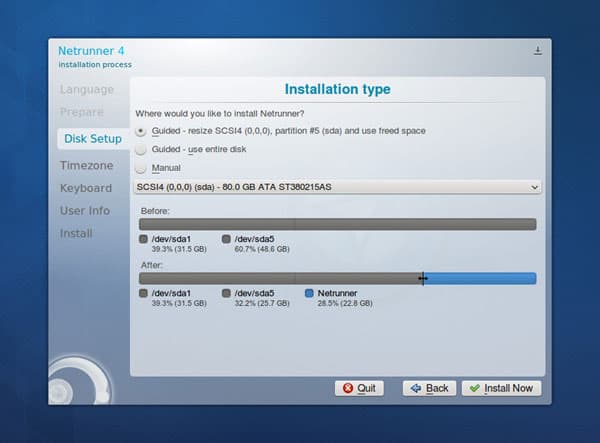Image resolution: width=600 pixels, height=443 pixels.
Task: Click the partition resize handle on After bar
Action: click(423, 279)
